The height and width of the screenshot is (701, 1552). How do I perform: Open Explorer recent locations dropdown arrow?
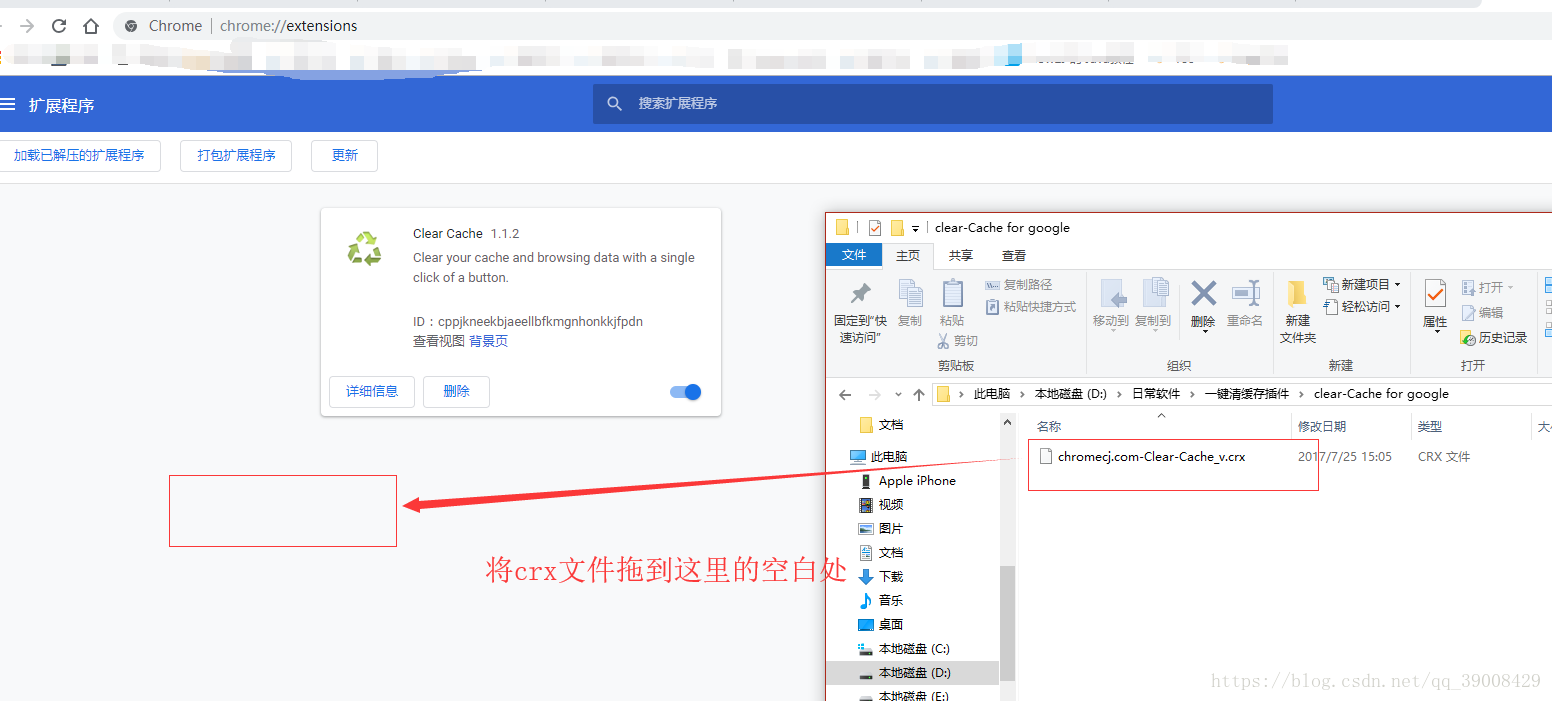[x=898, y=395]
